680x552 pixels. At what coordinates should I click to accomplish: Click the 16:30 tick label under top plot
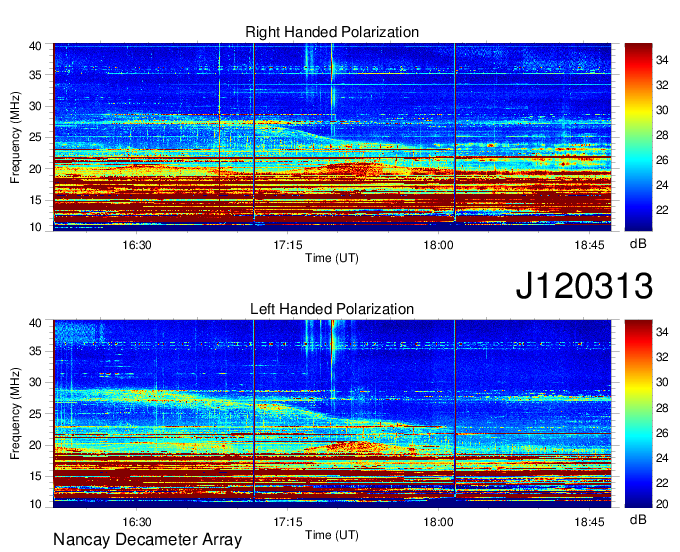137,245
